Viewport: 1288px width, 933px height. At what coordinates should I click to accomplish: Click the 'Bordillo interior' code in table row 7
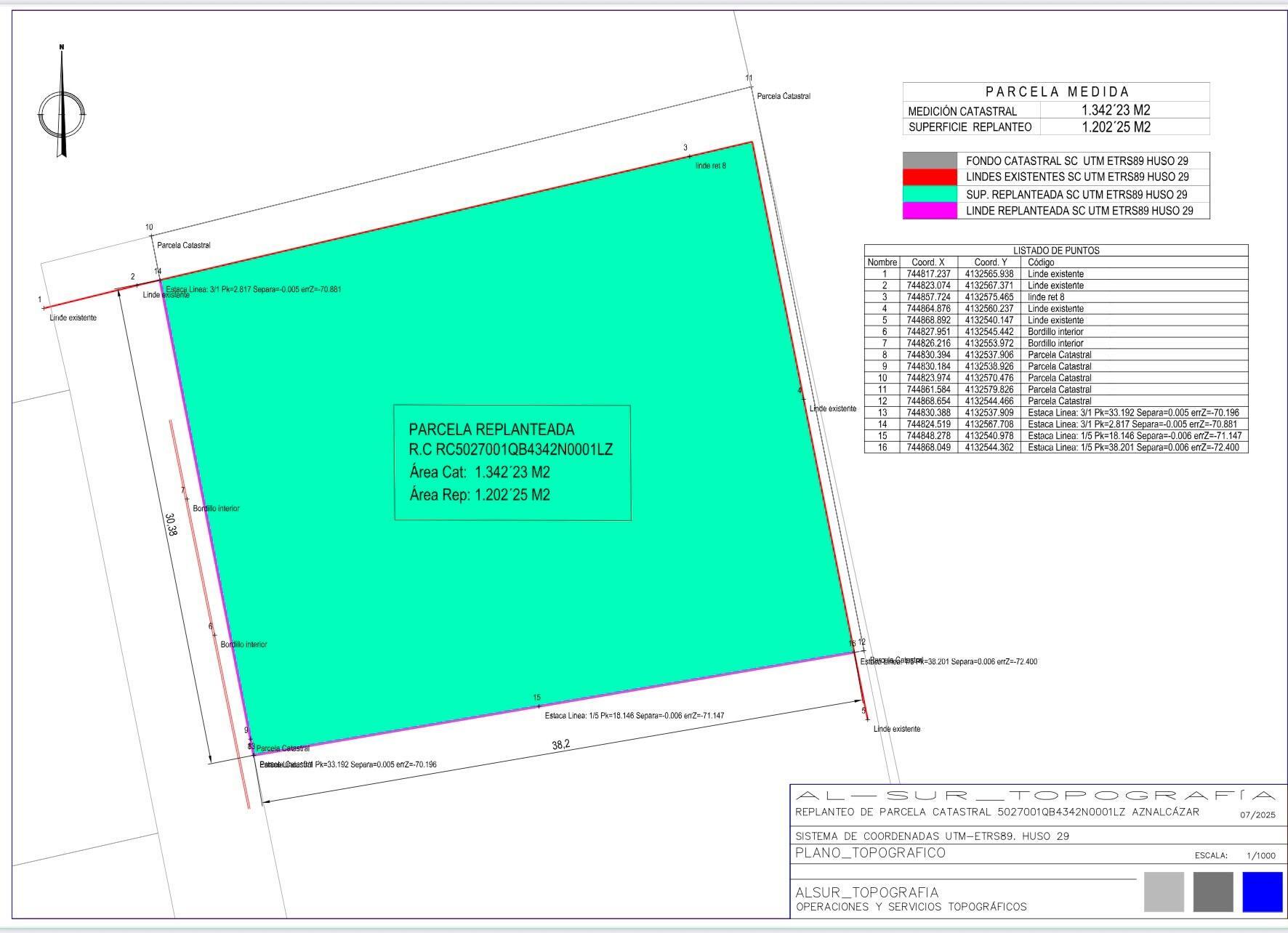point(1055,343)
